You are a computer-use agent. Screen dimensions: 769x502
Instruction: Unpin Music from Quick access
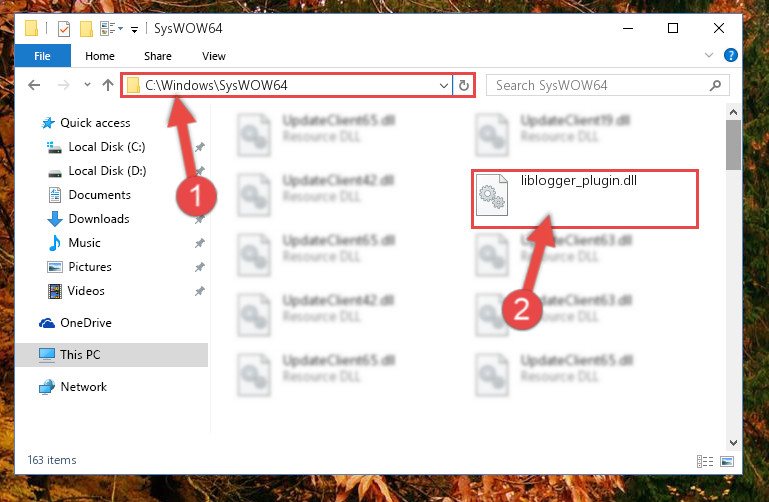coord(199,243)
